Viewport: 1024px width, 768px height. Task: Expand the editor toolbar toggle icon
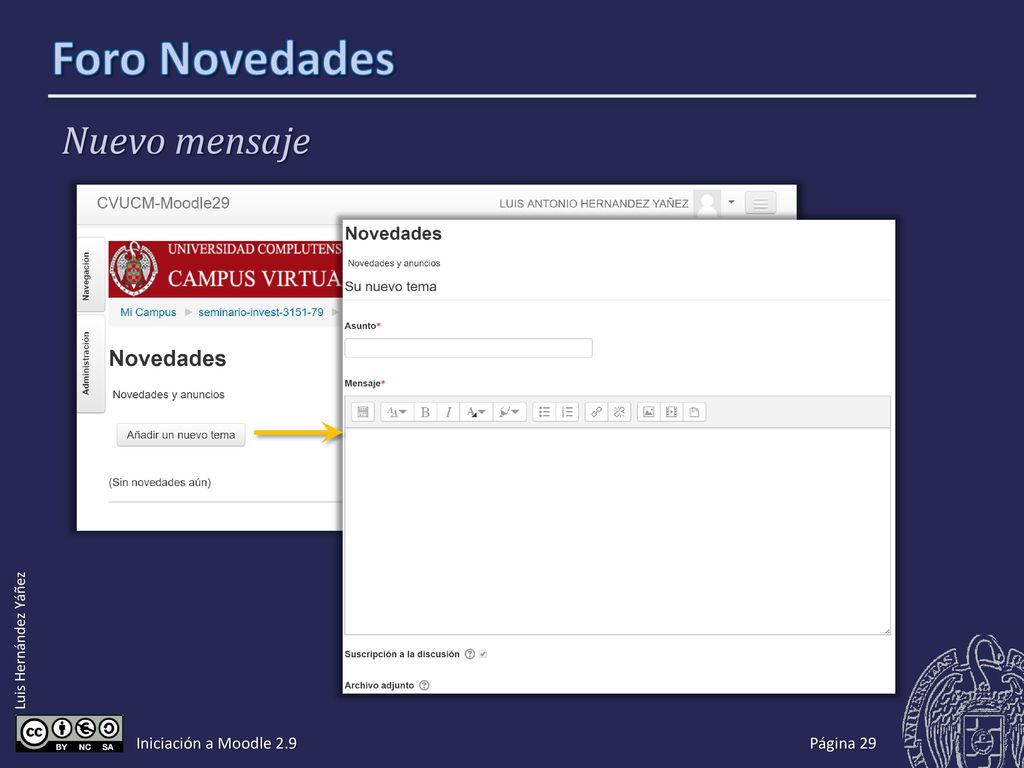tap(363, 412)
